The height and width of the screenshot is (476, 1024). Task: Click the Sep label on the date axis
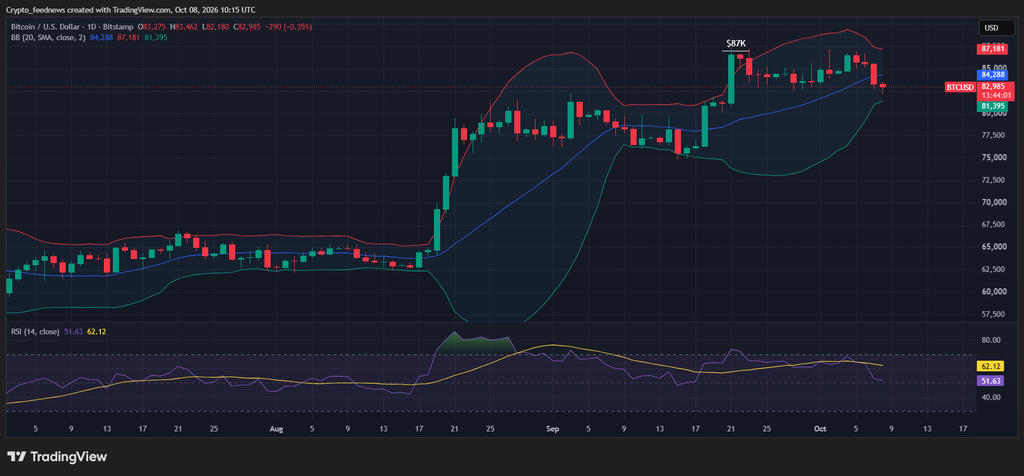pyautogui.click(x=552, y=429)
